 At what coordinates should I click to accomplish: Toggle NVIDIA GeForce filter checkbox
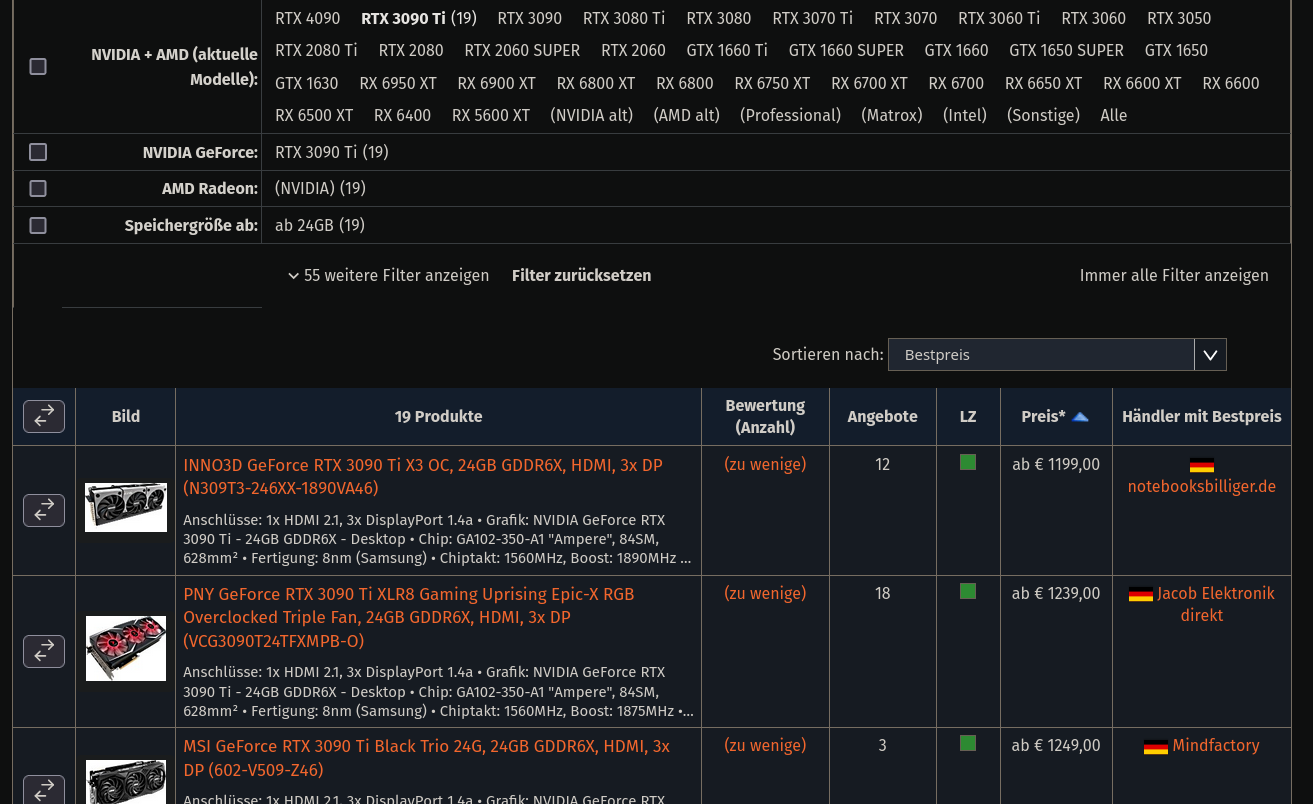38,152
